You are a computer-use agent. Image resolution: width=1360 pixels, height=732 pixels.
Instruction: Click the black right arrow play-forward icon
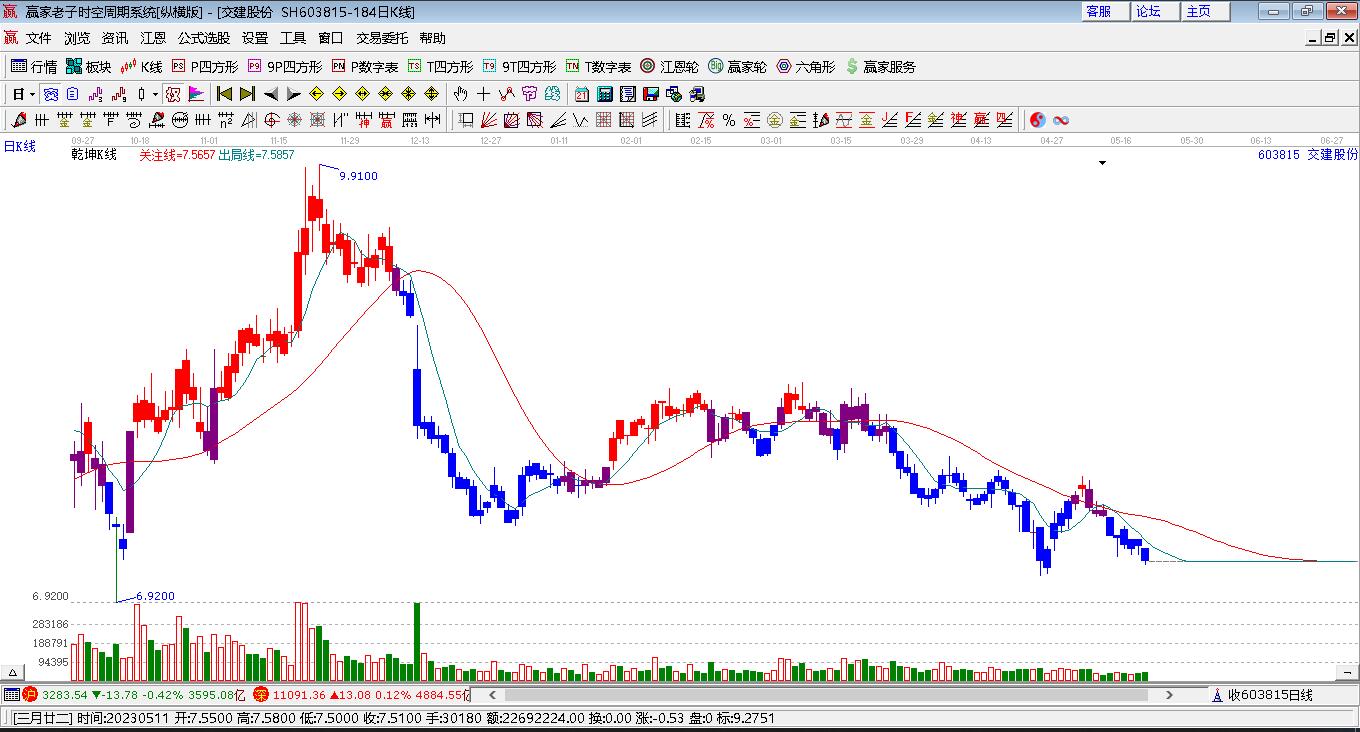293,94
